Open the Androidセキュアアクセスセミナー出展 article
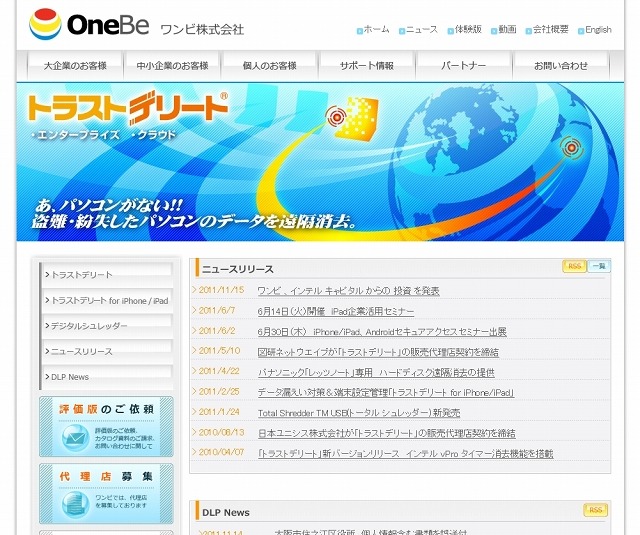This screenshot has width=640, height=535. pyautogui.click(x=382, y=332)
